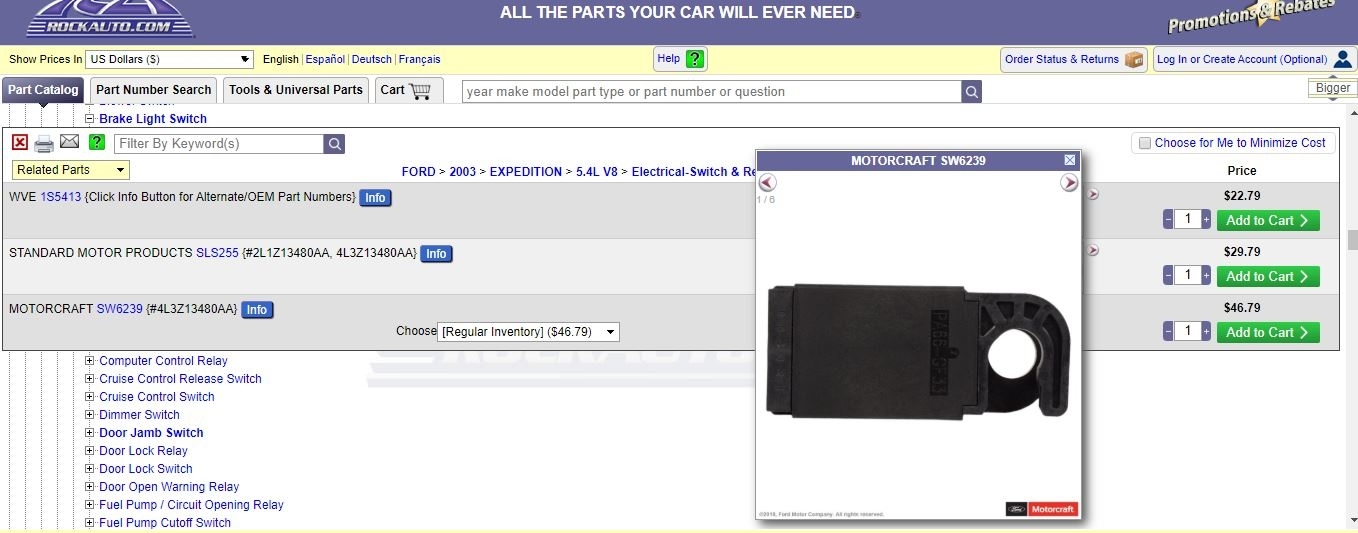This screenshot has height=533, width=1358.
Task: Expand the Cruise Control Release Switch node
Action: click(89, 379)
